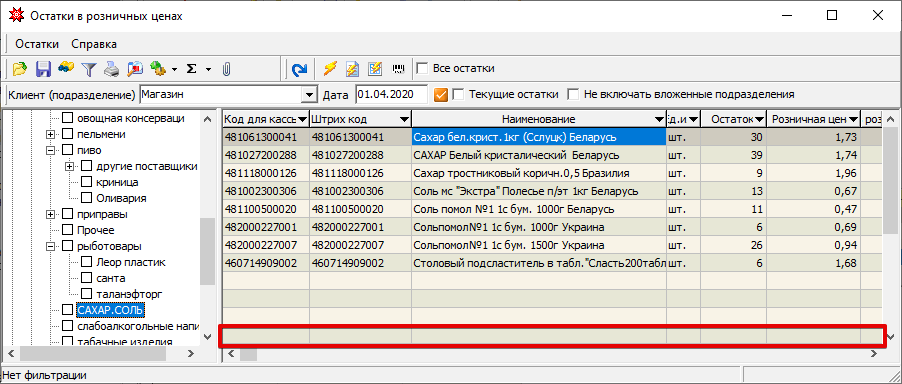The image size is (902, 384).
Task: Click the print preview magnifier icon
Action: 135,69
